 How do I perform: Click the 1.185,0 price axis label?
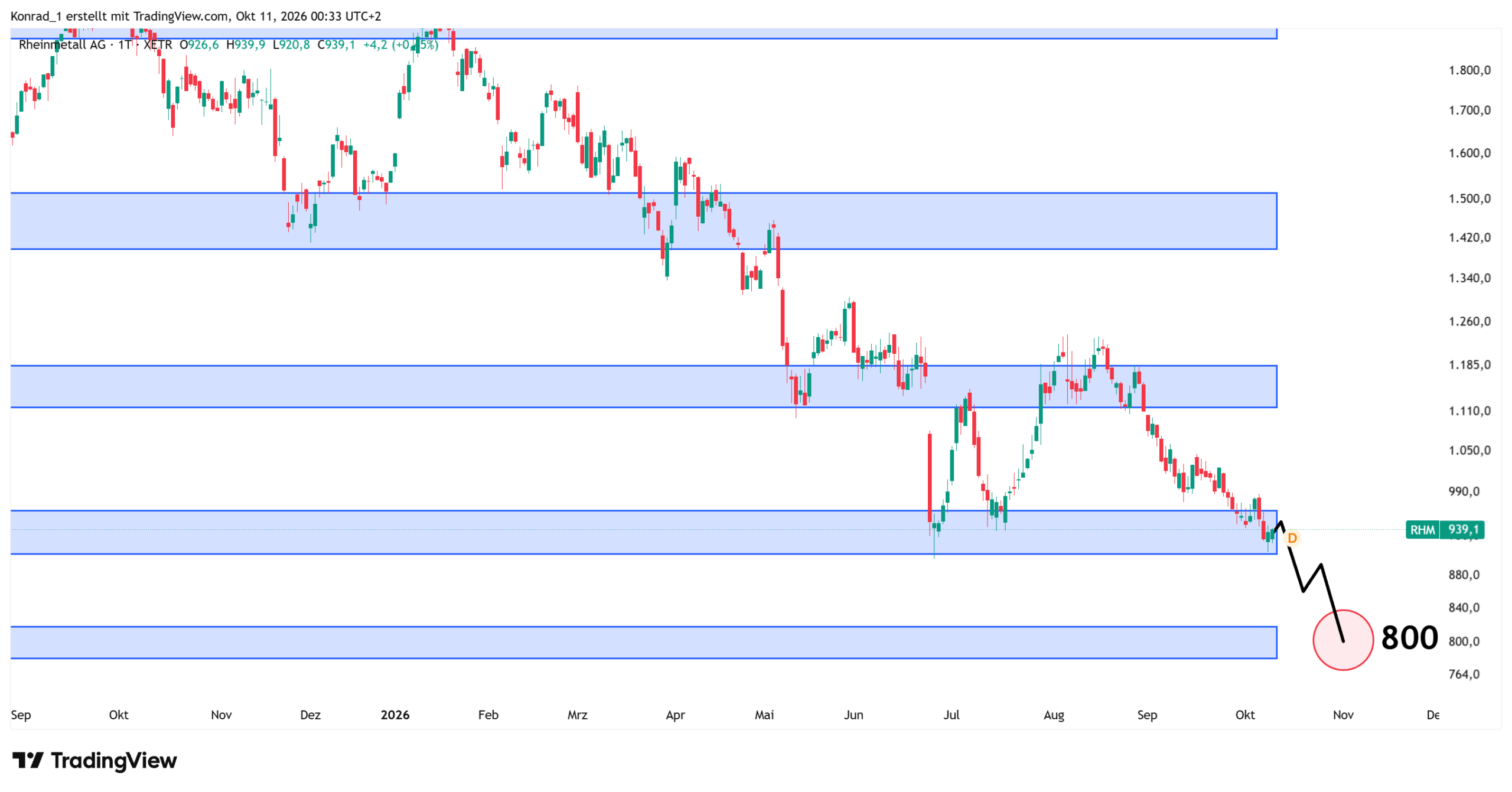pyautogui.click(x=1469, y=364)
